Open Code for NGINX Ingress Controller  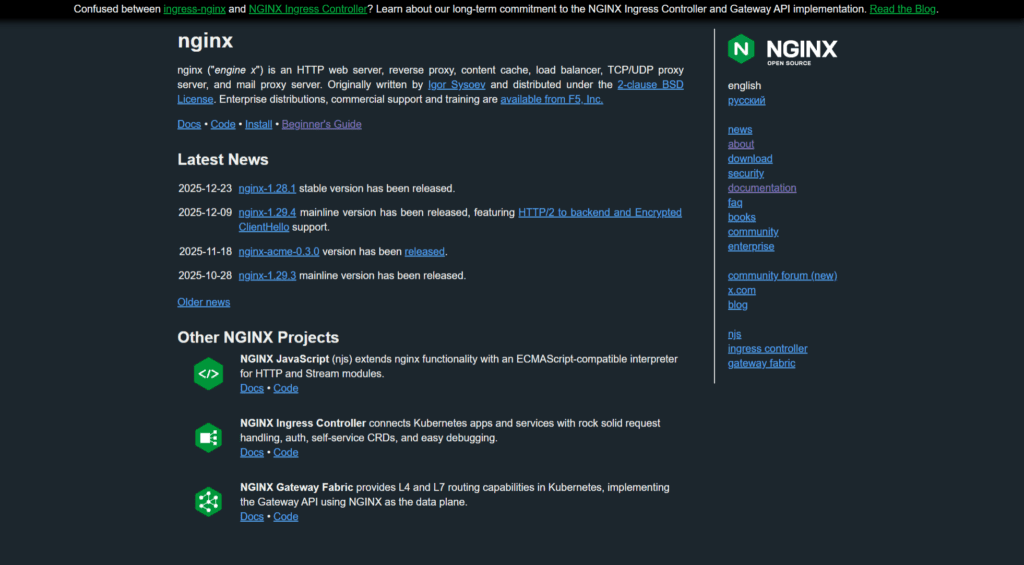tap(285, 453)
